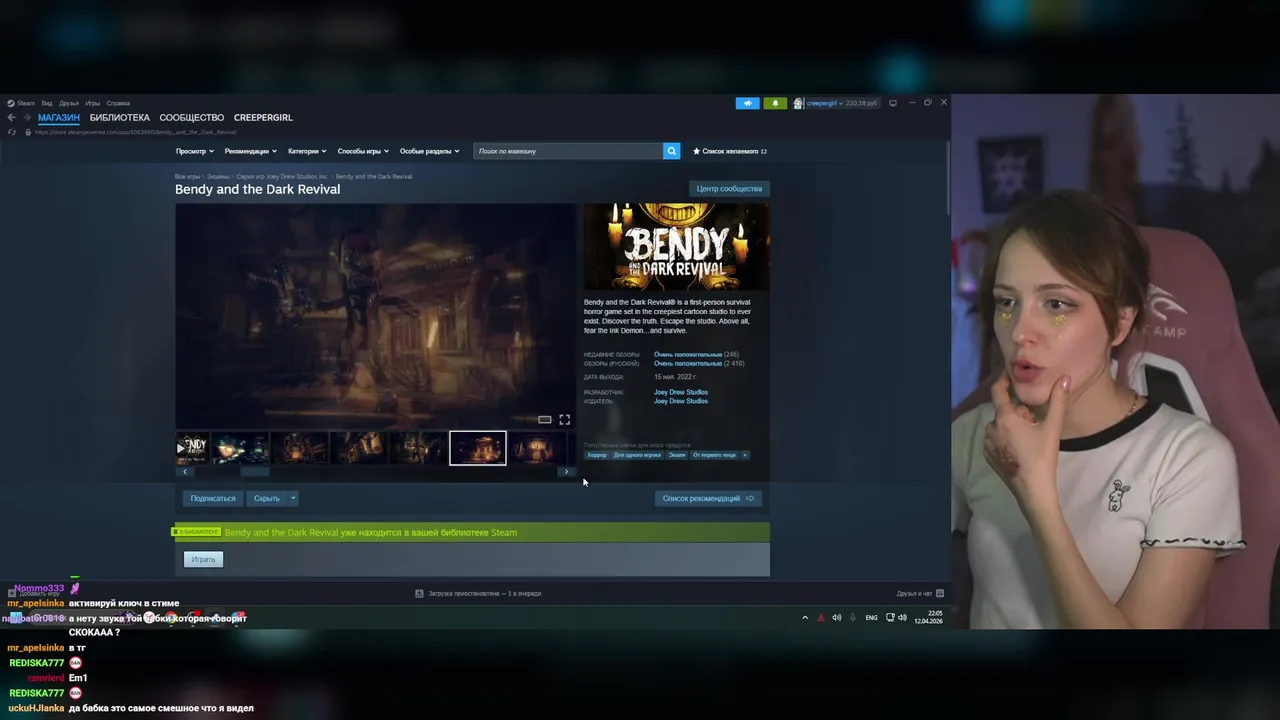Open the green notifications bell
Viewport: 1280px width, 720px height.
click(775, 103)
